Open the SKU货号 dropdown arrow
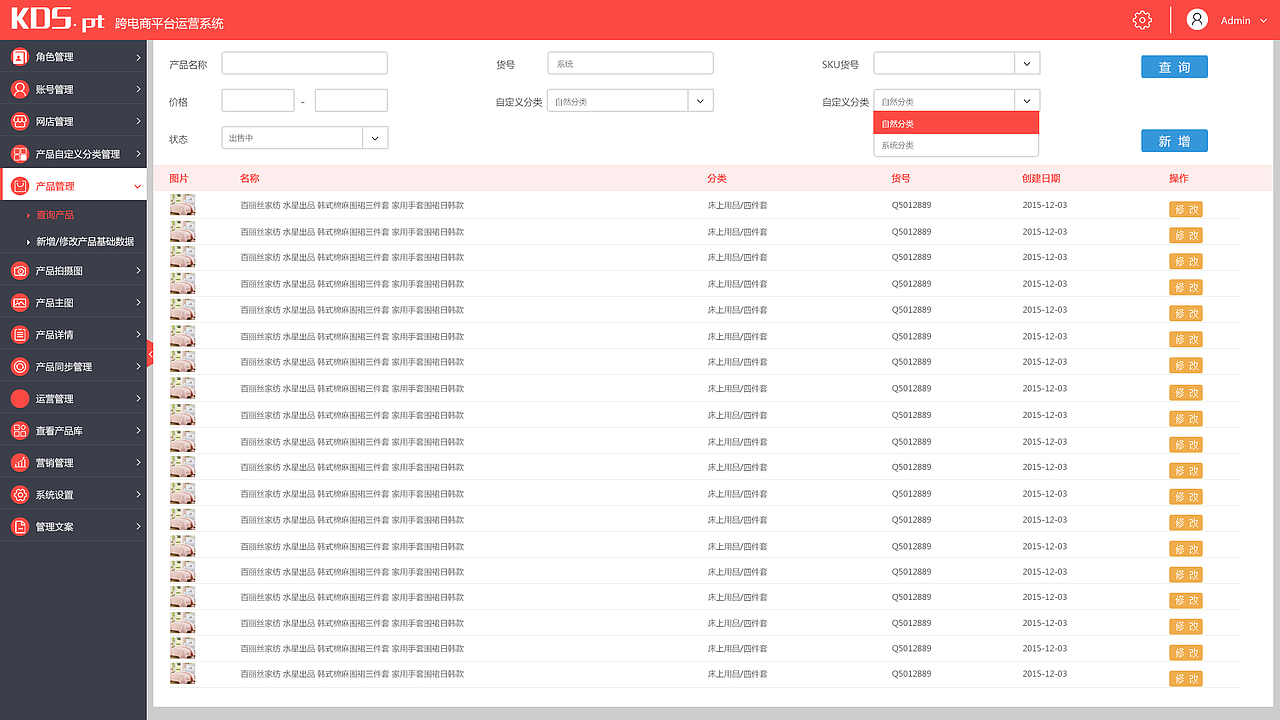Viewport: 1280px width, 720px height. coord(1027,63)
